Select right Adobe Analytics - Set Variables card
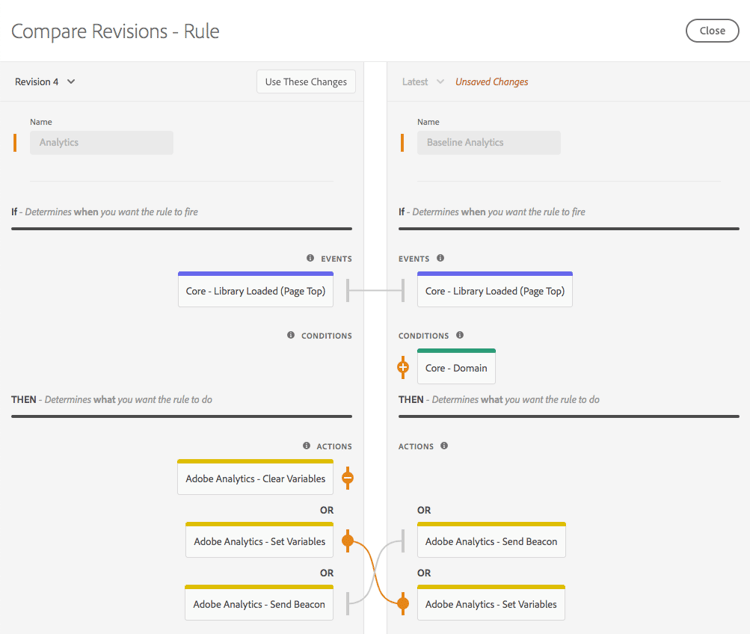Viewport: 750px width, 634px height. coord(491,603)
